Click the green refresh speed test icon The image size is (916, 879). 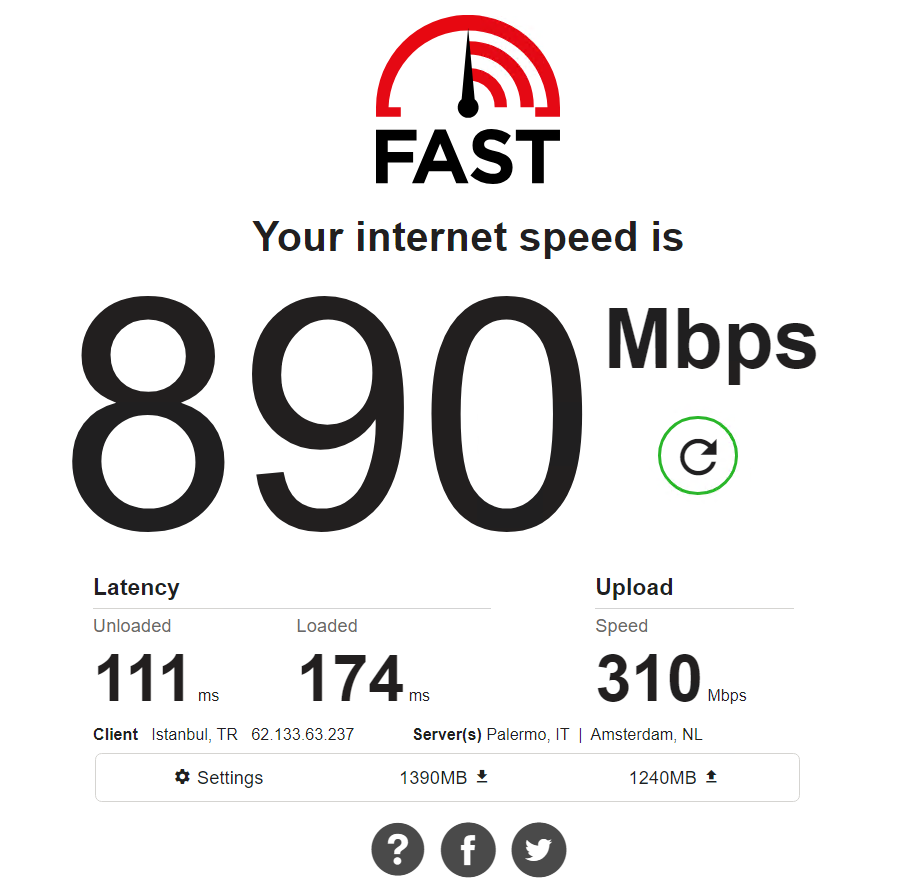pos(698,455)
